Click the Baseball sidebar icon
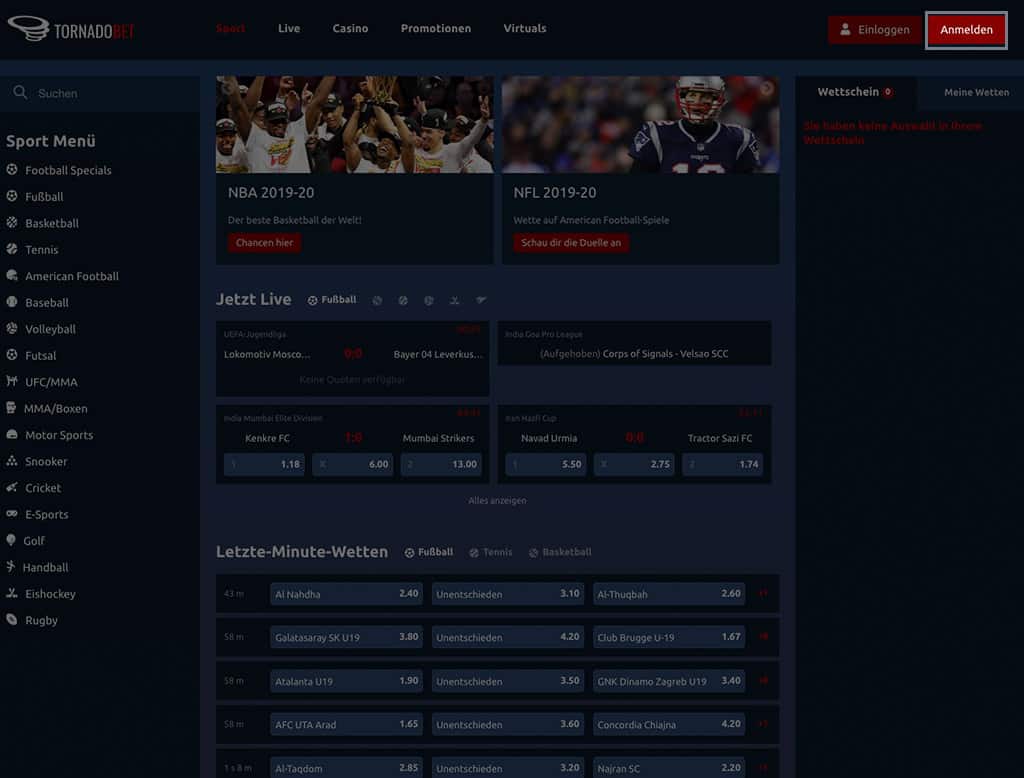The width and height of the screenshot is (1024, 778). [12, 302]
